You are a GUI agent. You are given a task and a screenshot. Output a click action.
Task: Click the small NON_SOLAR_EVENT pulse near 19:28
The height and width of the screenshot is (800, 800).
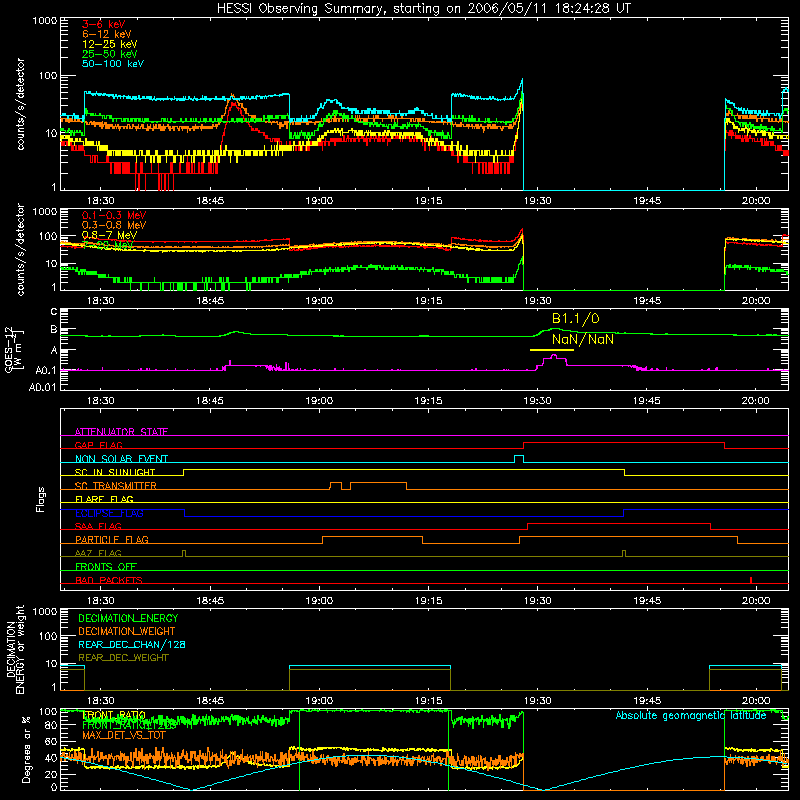coord(519,458)
